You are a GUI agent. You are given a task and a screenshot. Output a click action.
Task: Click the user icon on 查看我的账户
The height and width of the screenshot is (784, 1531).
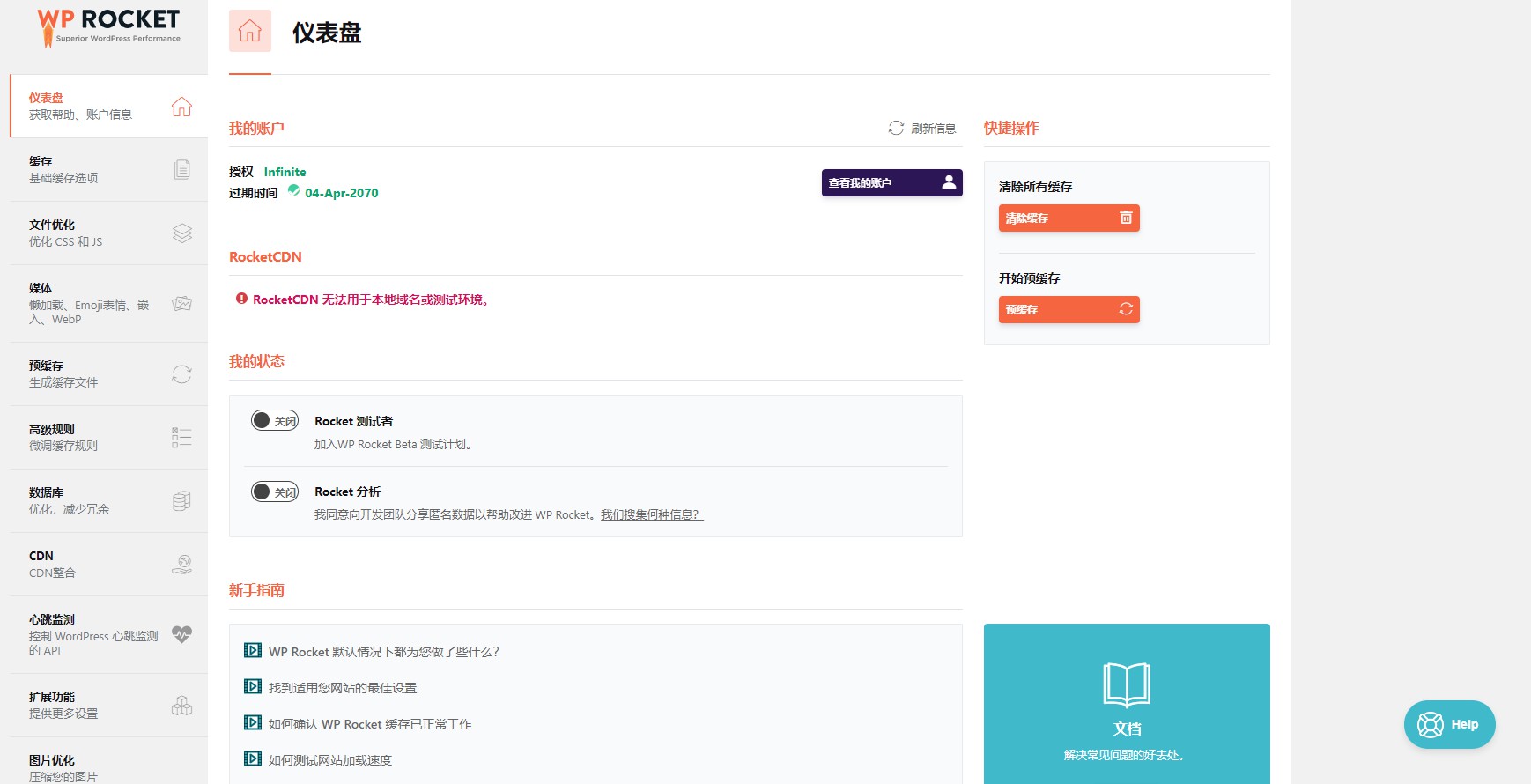pyautogui.click(x=949, y=182)
